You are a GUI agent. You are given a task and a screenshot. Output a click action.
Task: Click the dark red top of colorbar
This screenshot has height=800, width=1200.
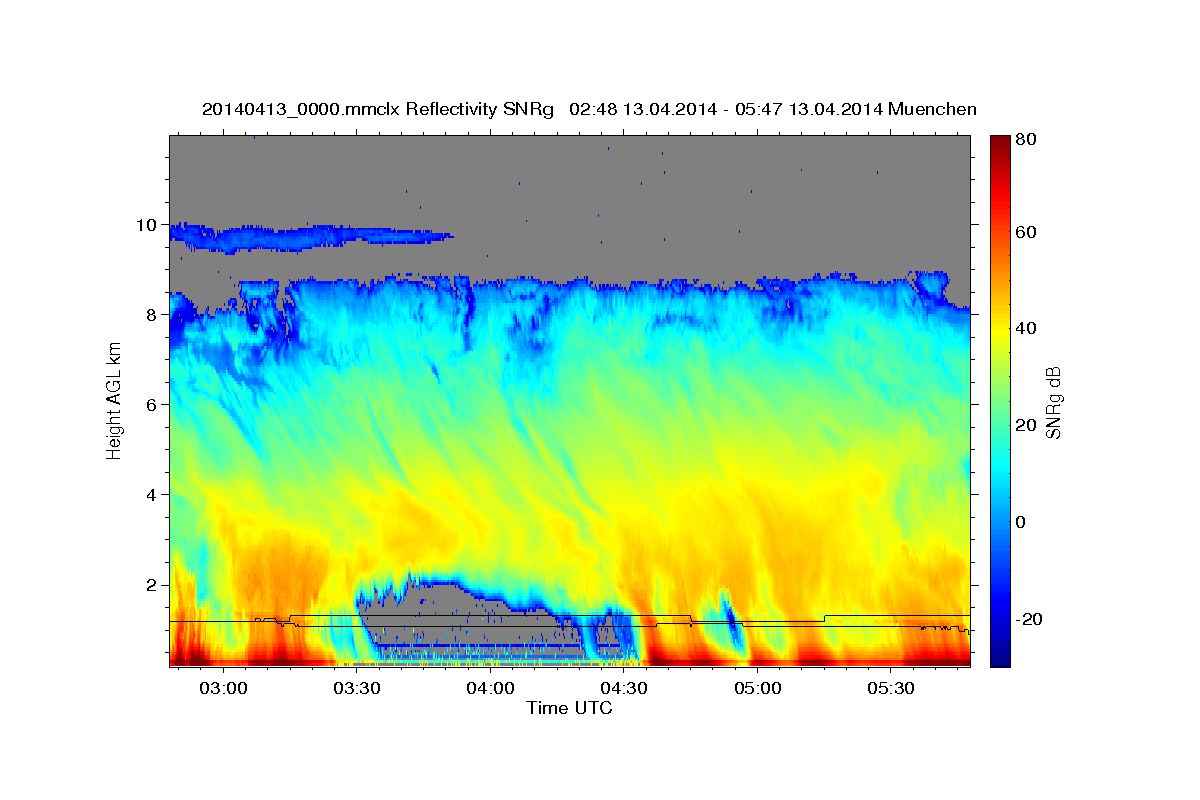coord(999,145)
